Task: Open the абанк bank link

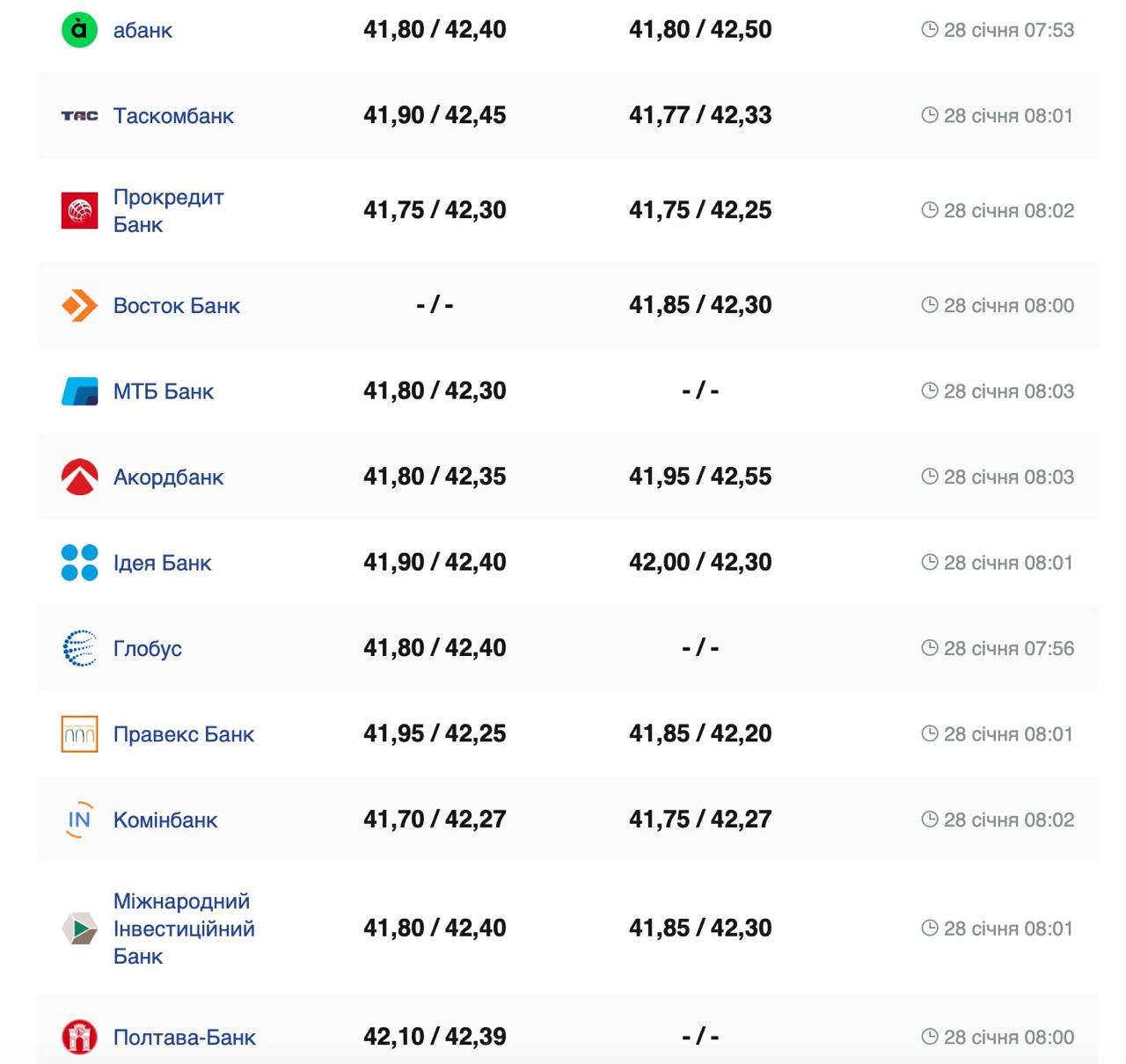Action: pyautogui.click(x=143, y=30)
